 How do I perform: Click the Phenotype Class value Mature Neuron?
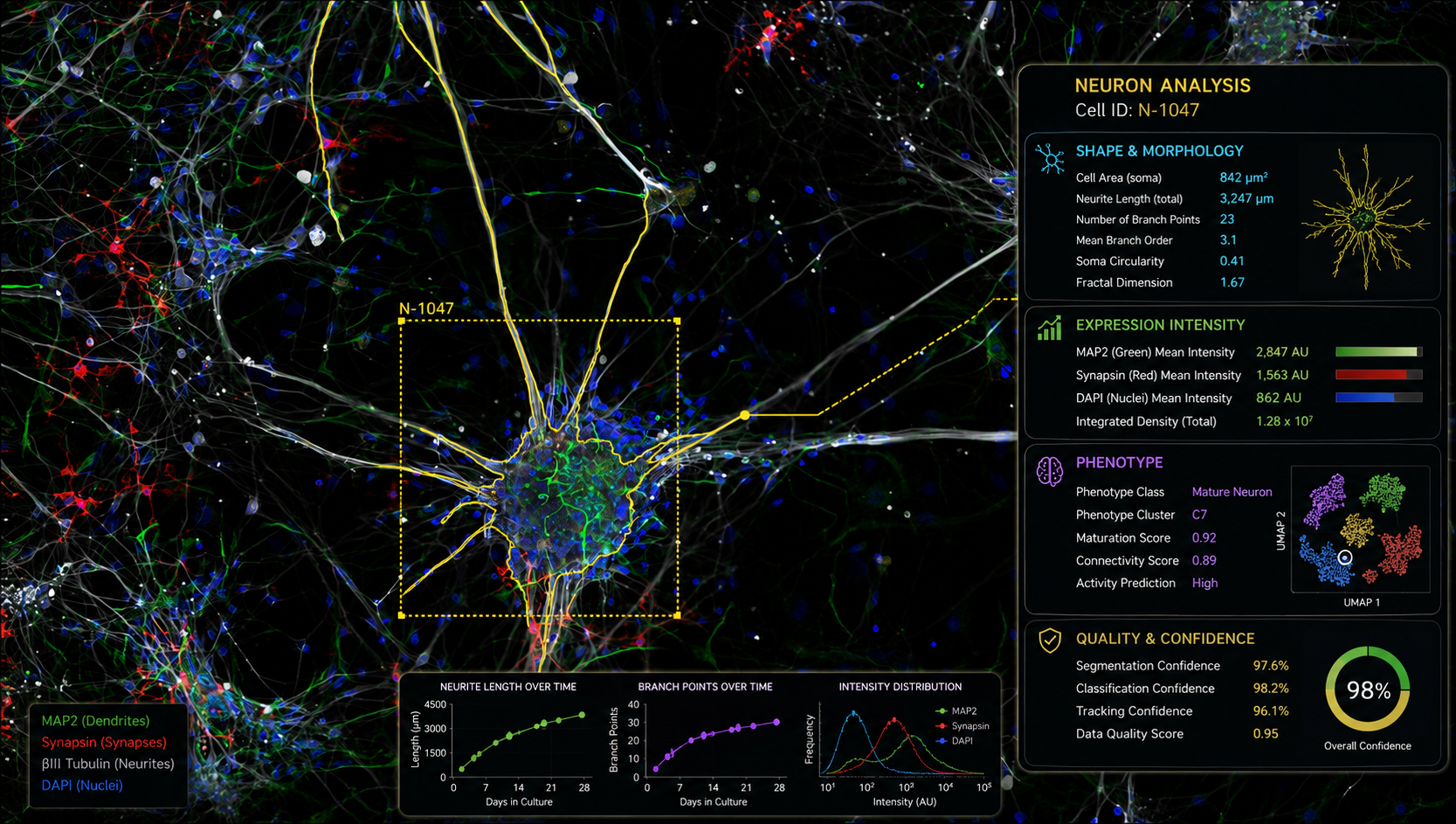click(x=1232, y=492)
